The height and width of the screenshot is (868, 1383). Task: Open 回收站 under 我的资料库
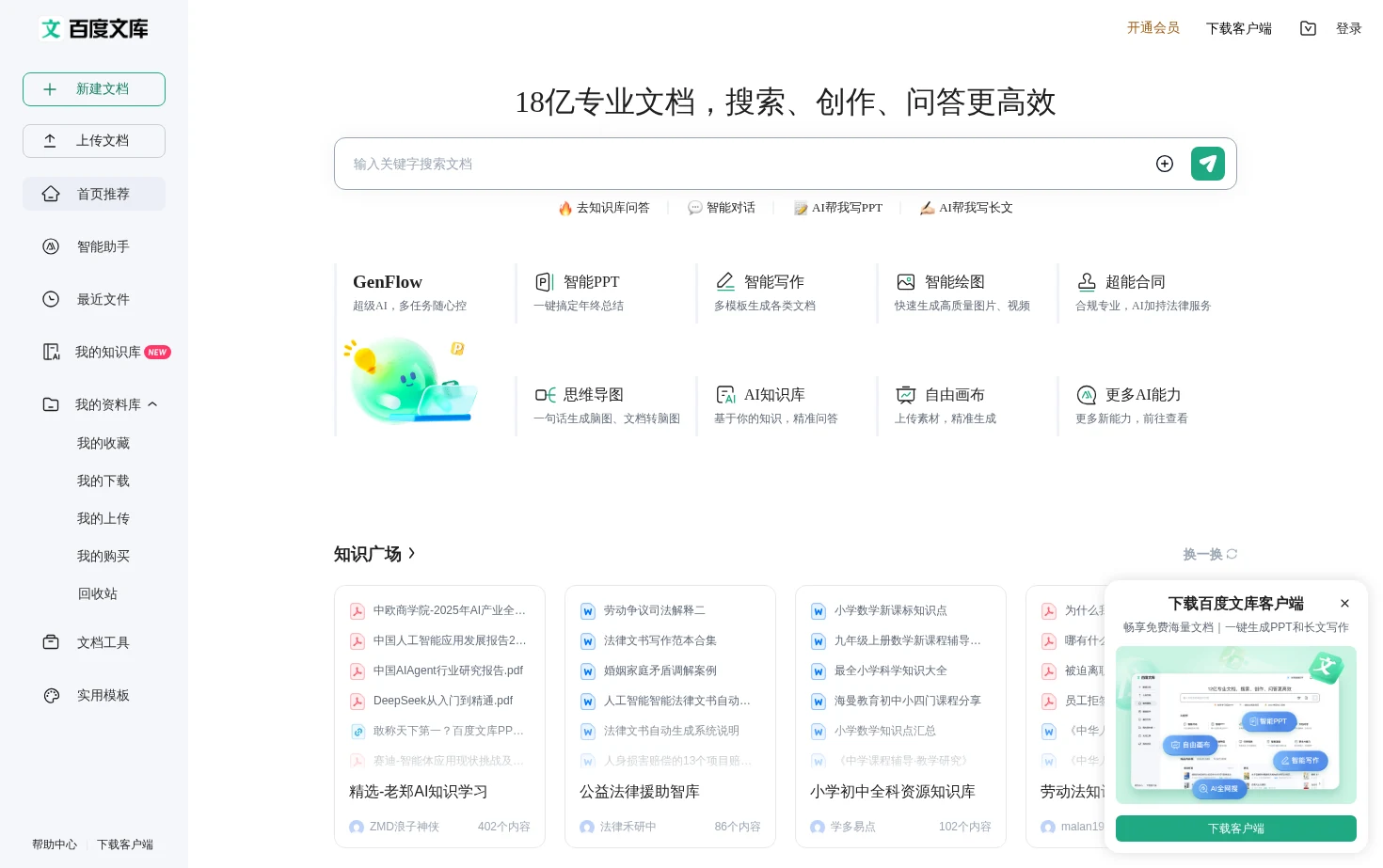[x=98, y=593]
